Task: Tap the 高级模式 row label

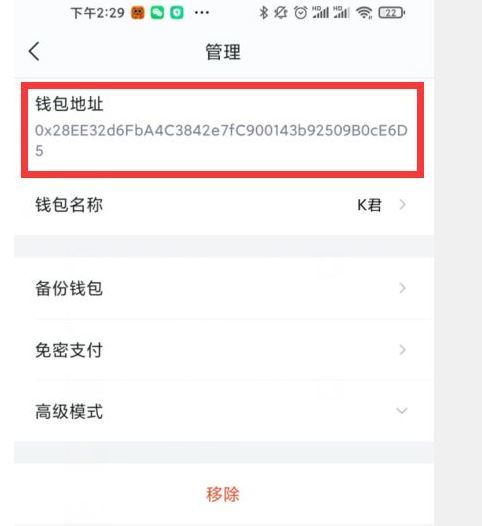Action: point(69,412)
